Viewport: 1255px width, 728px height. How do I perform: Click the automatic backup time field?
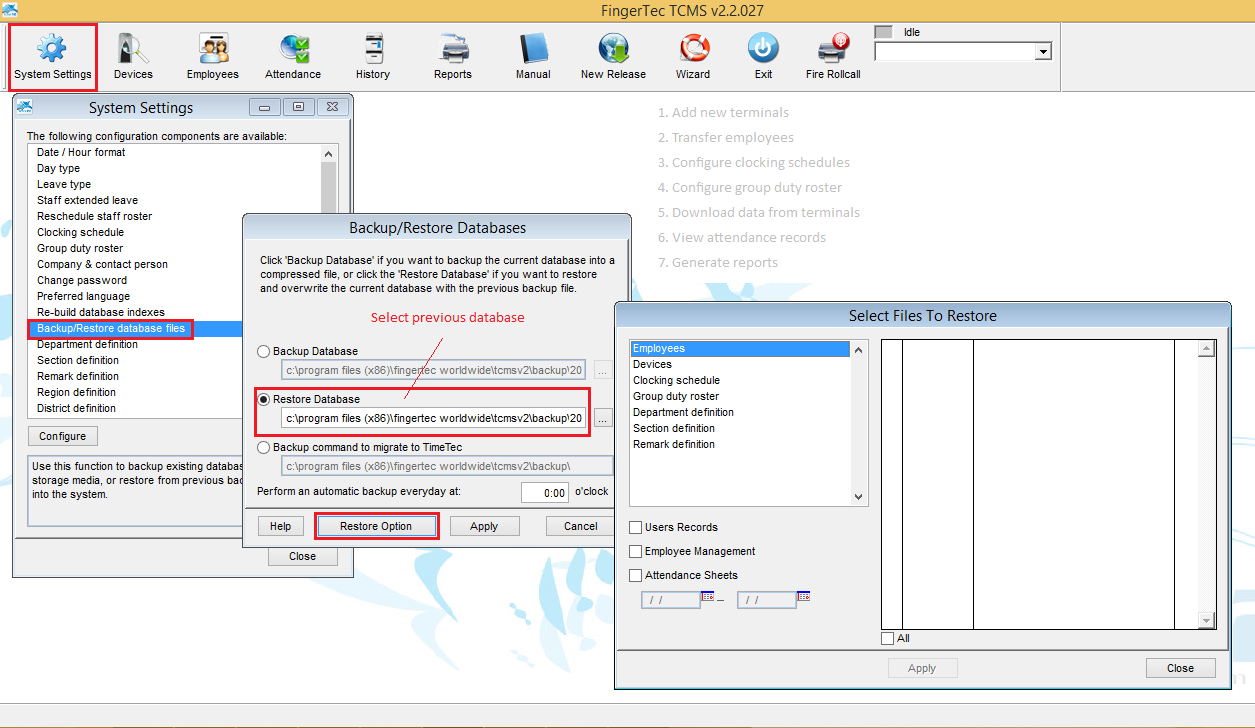tap(545, 493)
